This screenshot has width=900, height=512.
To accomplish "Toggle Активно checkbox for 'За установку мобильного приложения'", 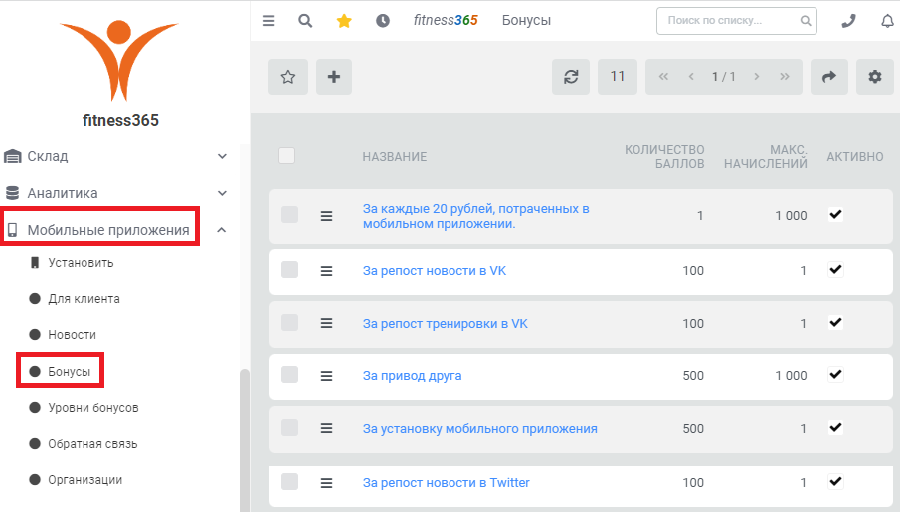I will click(x=835, y=428).
